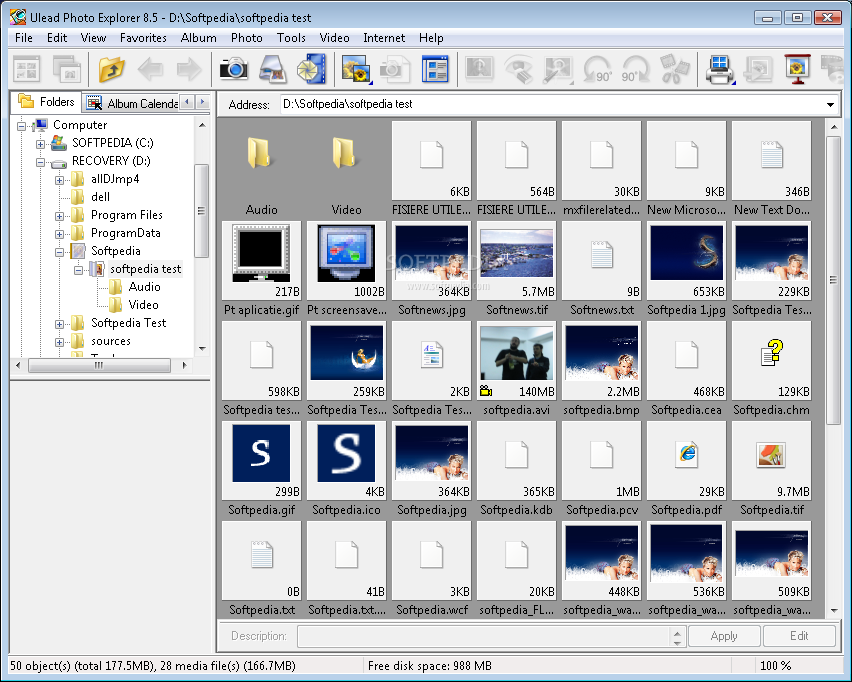Collapse the Softpedia folder node
Image resolution: width=852 pixels, height=682 pixels.
59,252
